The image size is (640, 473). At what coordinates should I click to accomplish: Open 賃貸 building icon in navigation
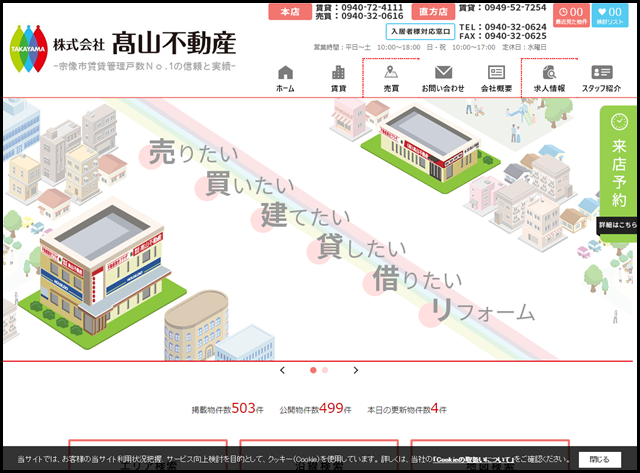coord(338,73)
